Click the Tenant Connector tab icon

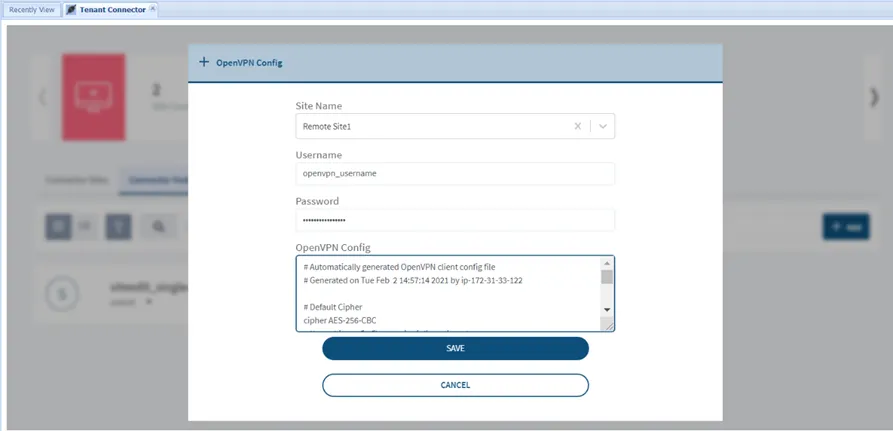[71, 10]
